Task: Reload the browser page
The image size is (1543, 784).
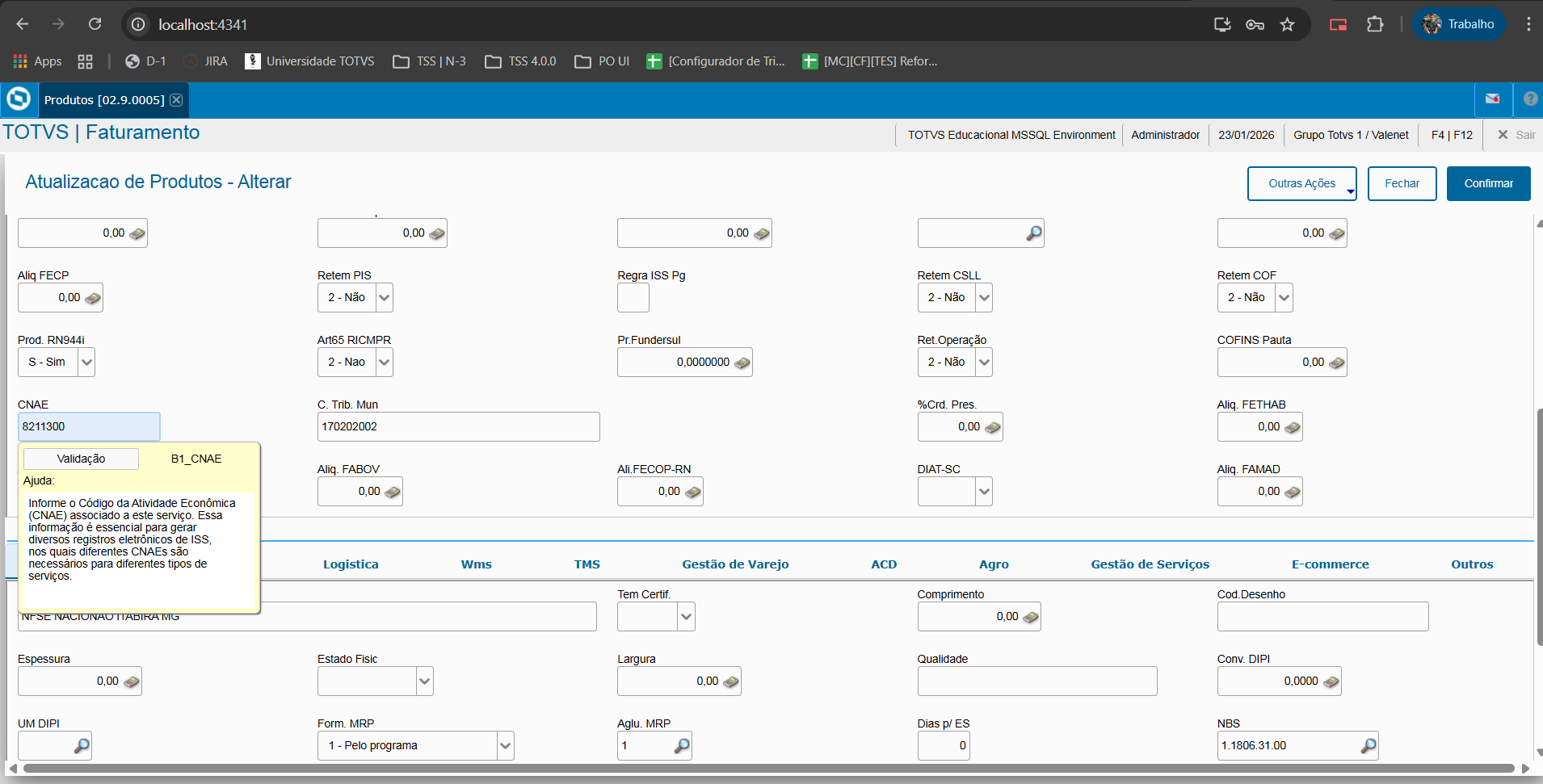Action: tap(95, 24)
